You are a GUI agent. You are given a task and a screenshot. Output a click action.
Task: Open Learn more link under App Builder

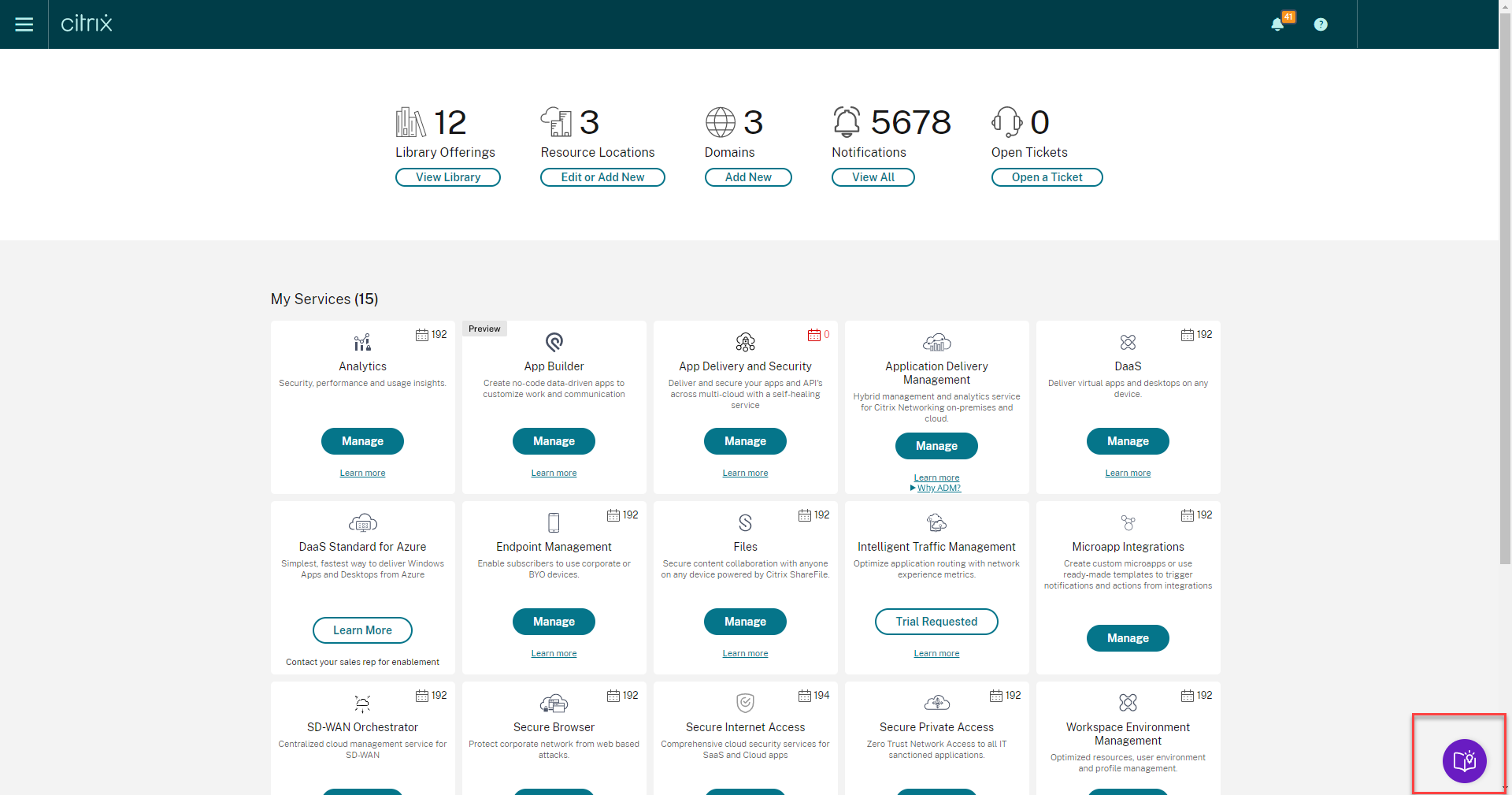tap(554, 473)
